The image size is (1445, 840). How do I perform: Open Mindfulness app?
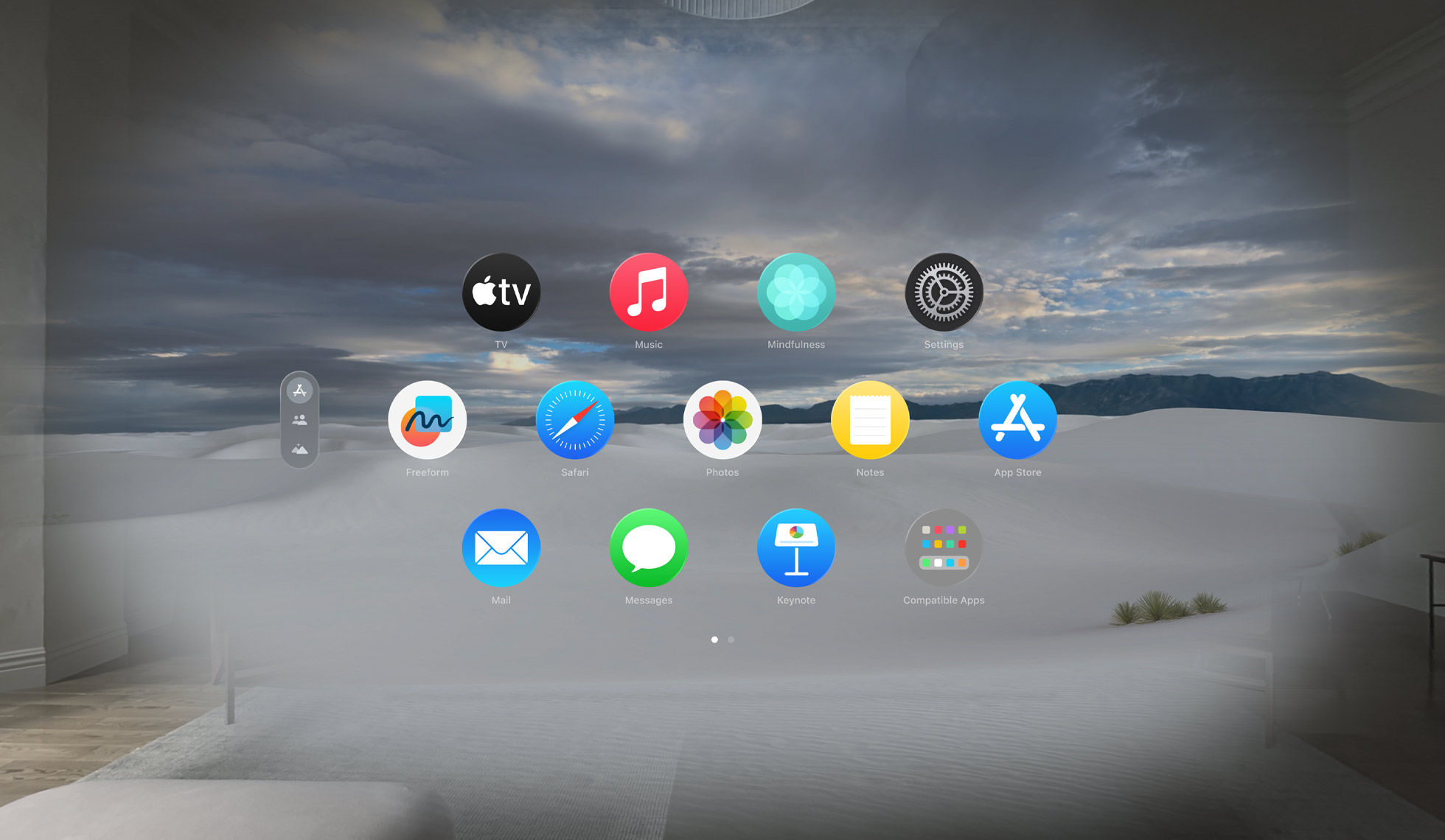tap(798, 293)
